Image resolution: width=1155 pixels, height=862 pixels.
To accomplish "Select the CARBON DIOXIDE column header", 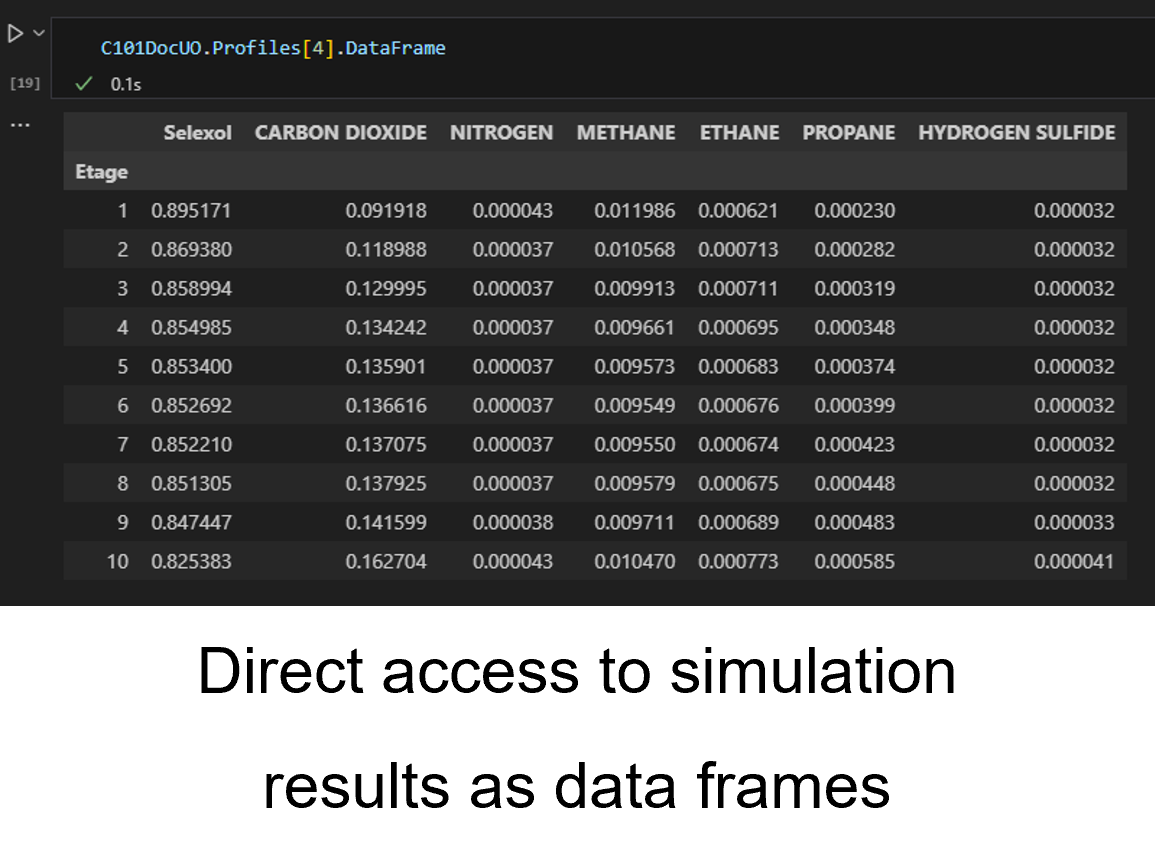I will [x=340, y=133].
